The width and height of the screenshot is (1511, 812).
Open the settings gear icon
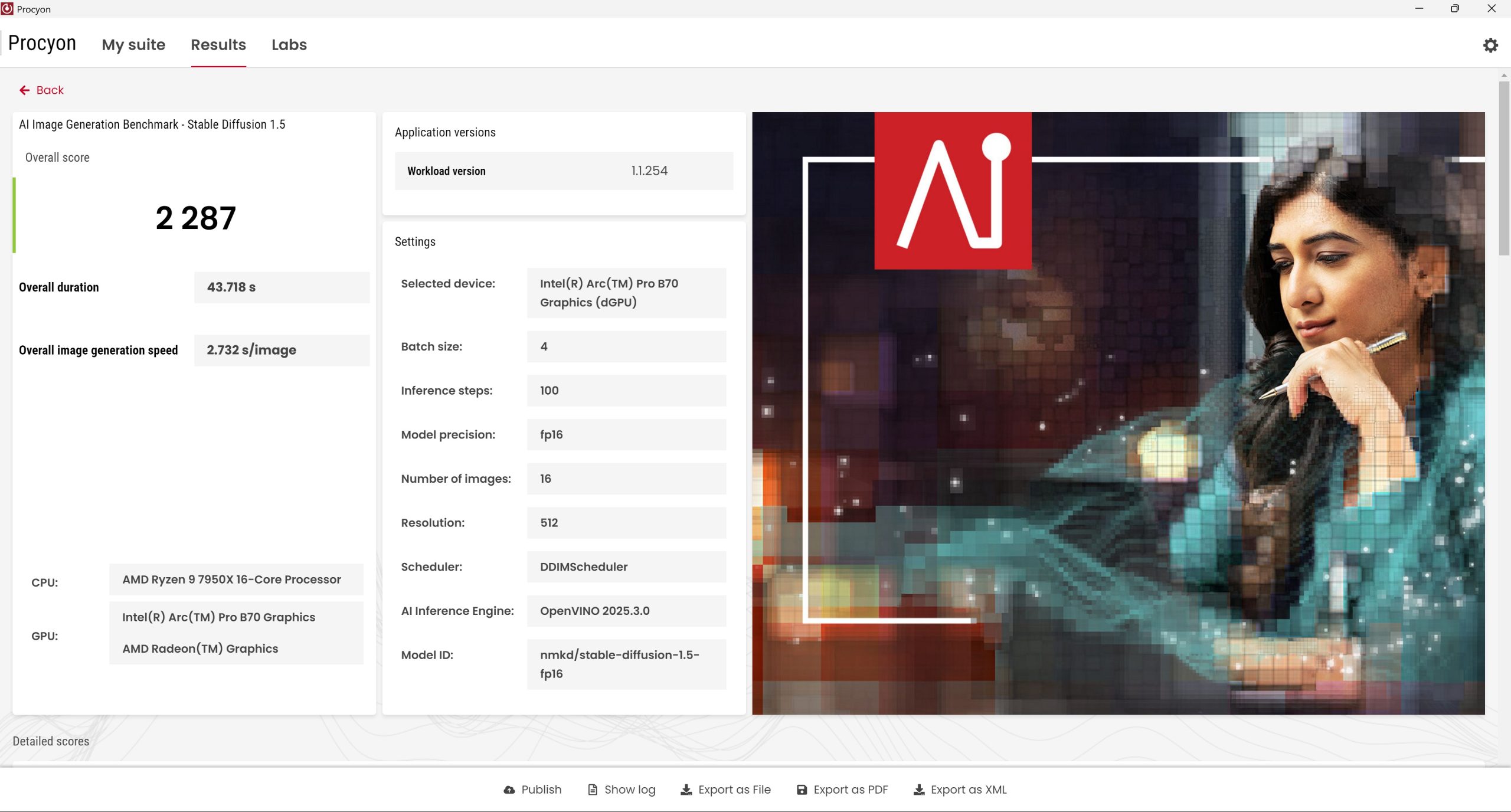[x=1490, y=45]
